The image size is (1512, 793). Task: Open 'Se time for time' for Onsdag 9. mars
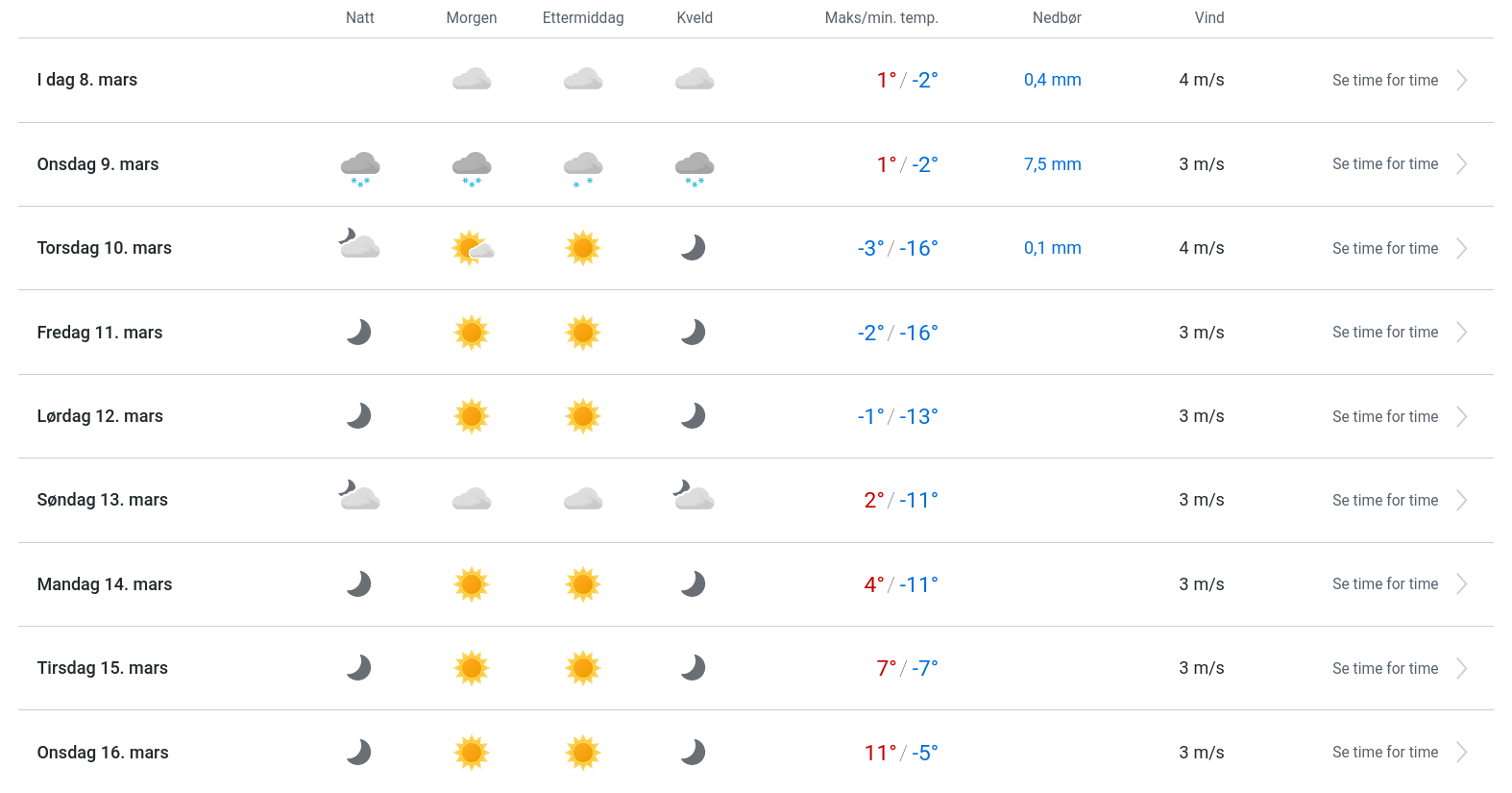1384,164
